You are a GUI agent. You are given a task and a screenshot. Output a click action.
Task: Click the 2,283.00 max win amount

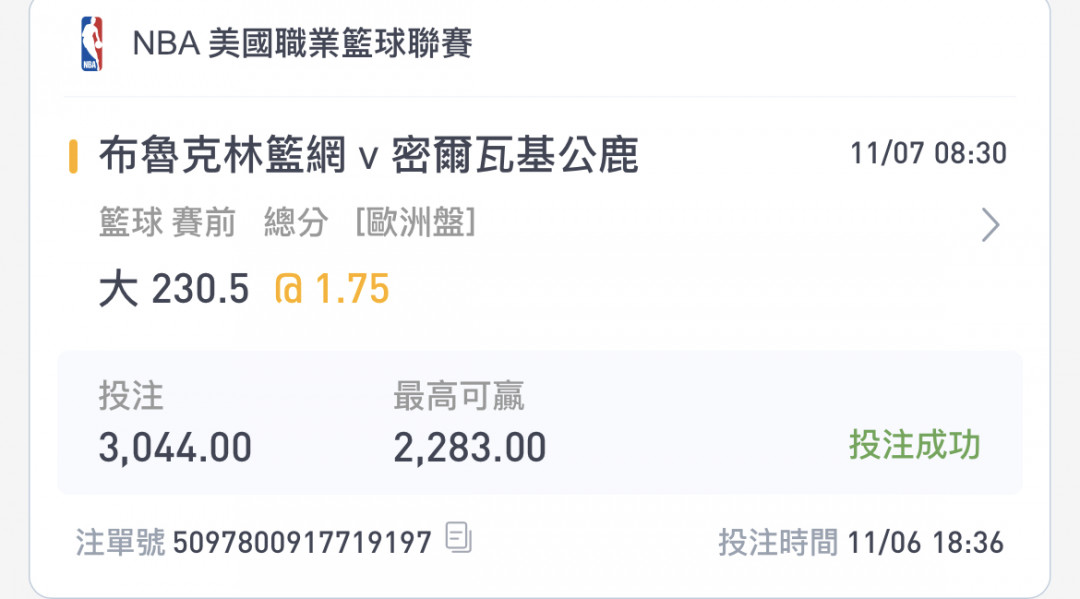(x=470, y=448)
